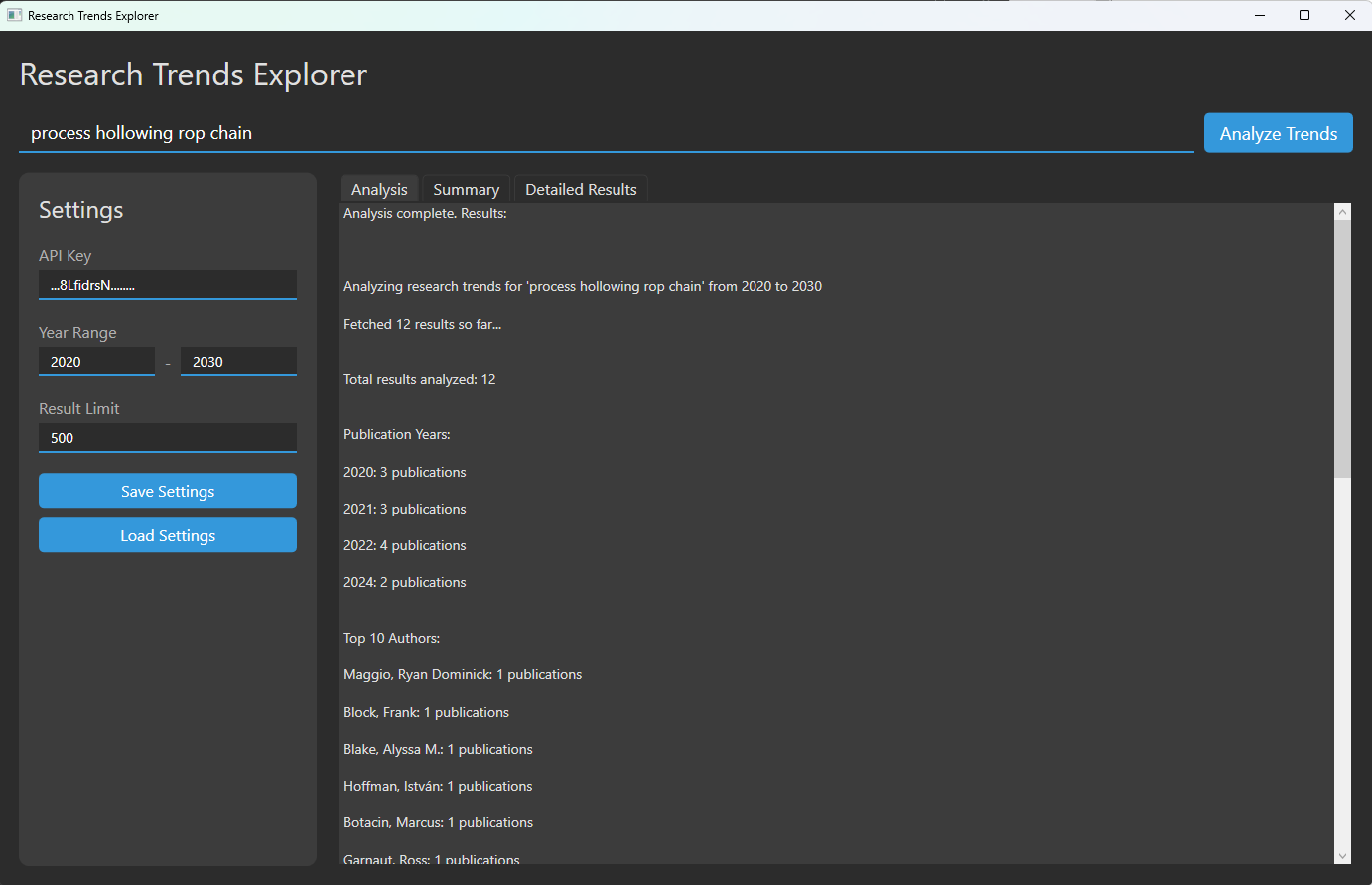Screen dimensions: 1372x885
Task: Focus the start year field showing 2020
Action: [x=96, y=362]
